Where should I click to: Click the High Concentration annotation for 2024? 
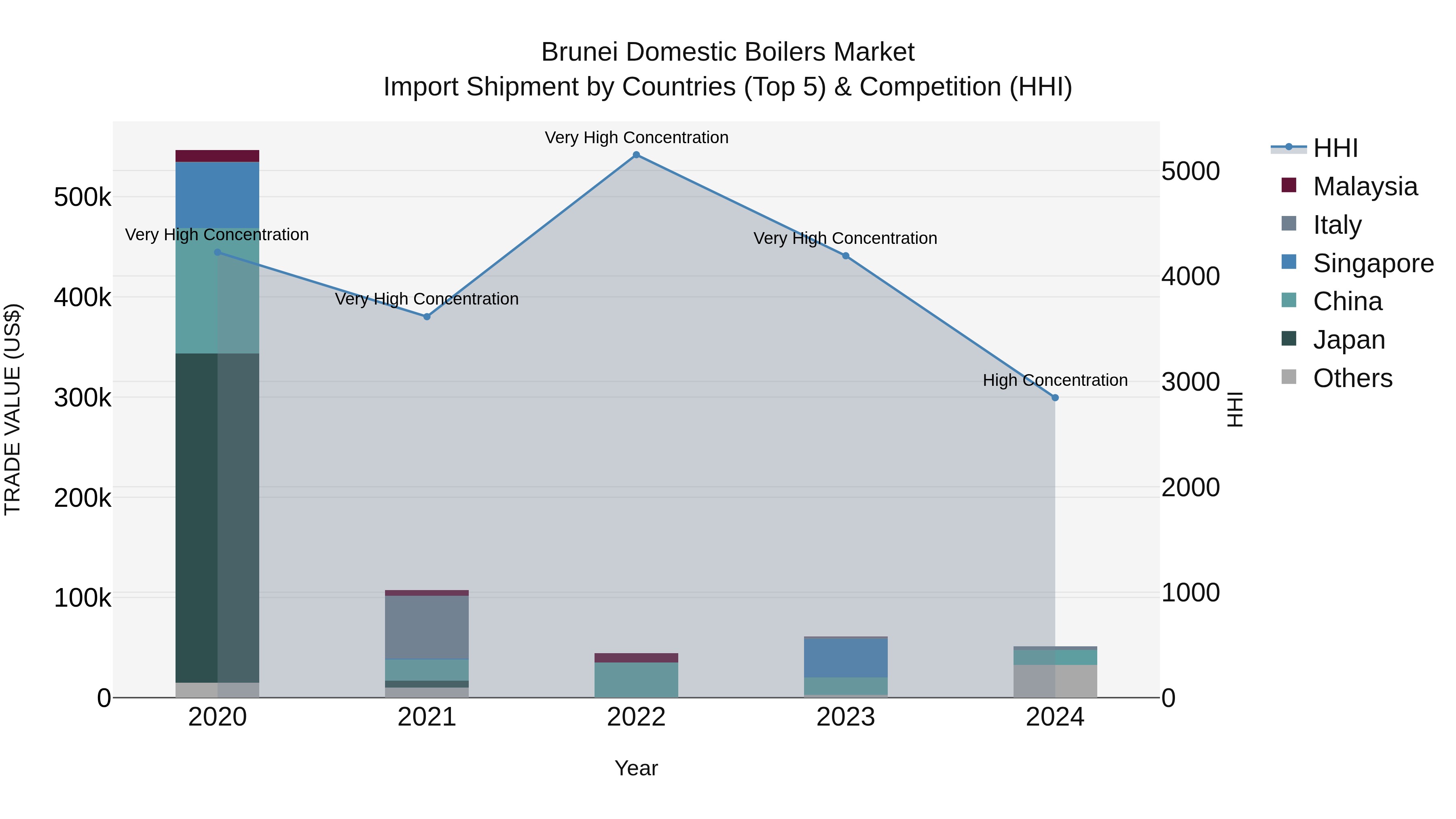pos(1055,381)
